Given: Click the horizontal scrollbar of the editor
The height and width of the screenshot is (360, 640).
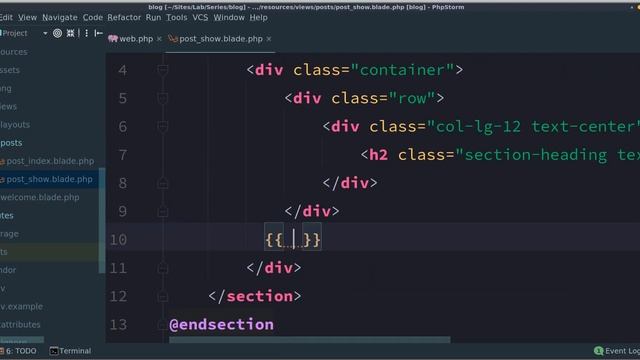Looking at the screenshot, I should coord(310,340).
